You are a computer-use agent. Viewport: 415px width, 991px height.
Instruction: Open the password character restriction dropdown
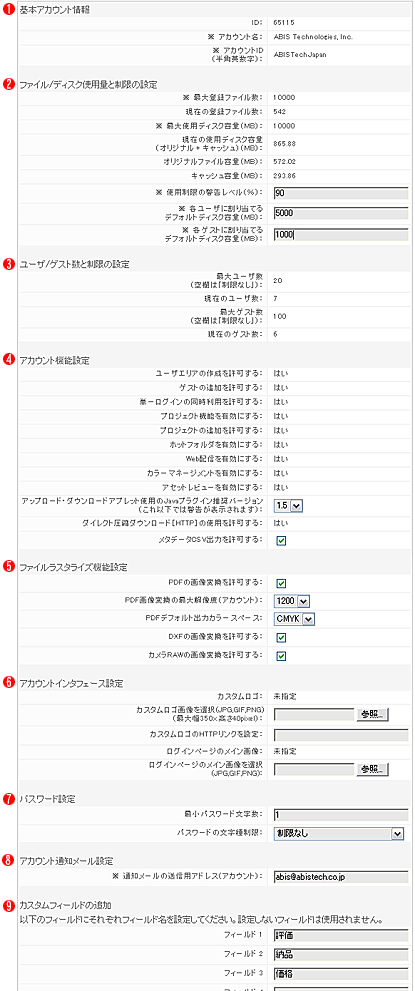(x=339, y=834)
